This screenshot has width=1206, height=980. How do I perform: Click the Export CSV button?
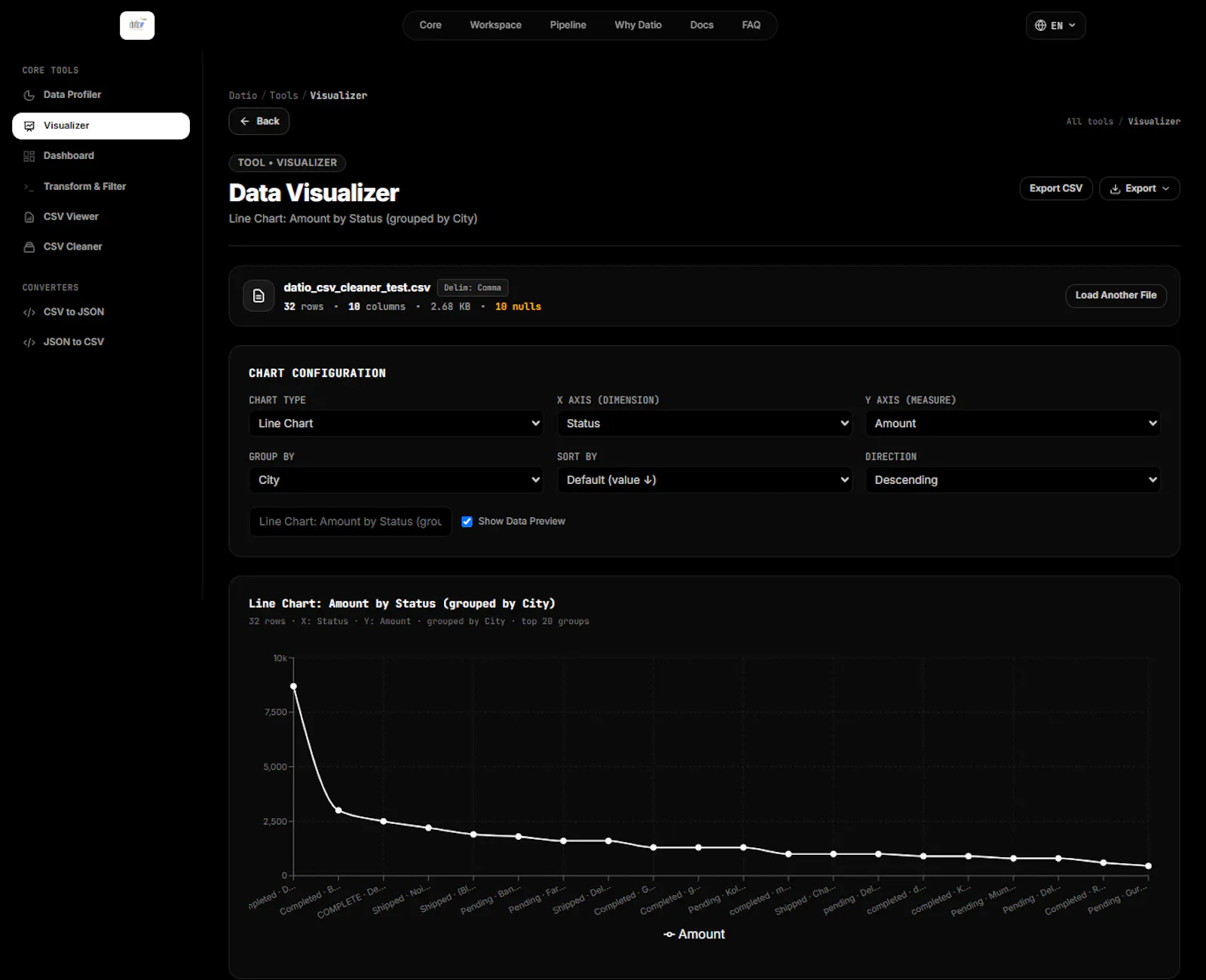[x=1055, y=188]
